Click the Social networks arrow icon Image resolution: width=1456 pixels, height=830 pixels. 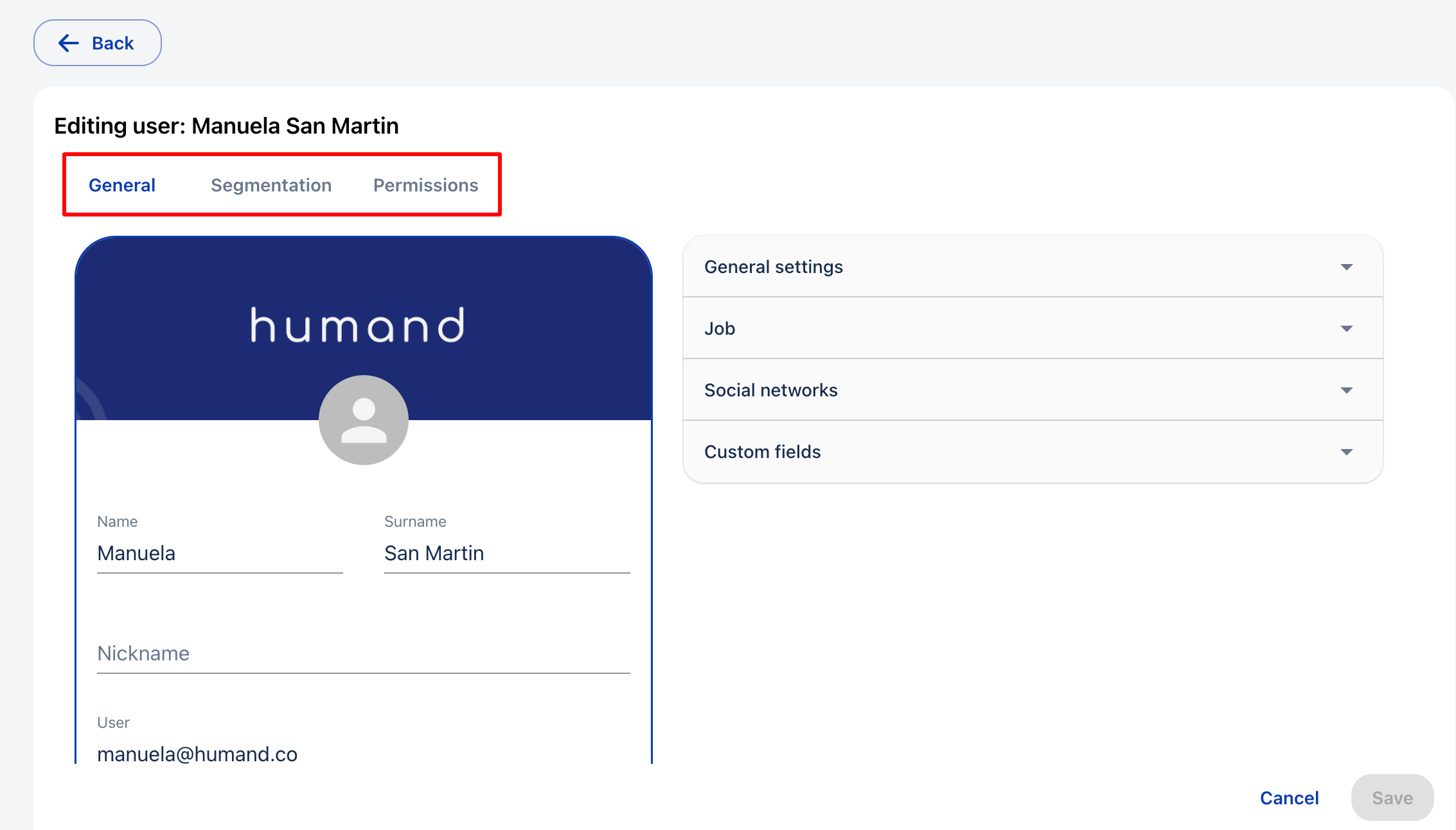tap(1347, 391)
